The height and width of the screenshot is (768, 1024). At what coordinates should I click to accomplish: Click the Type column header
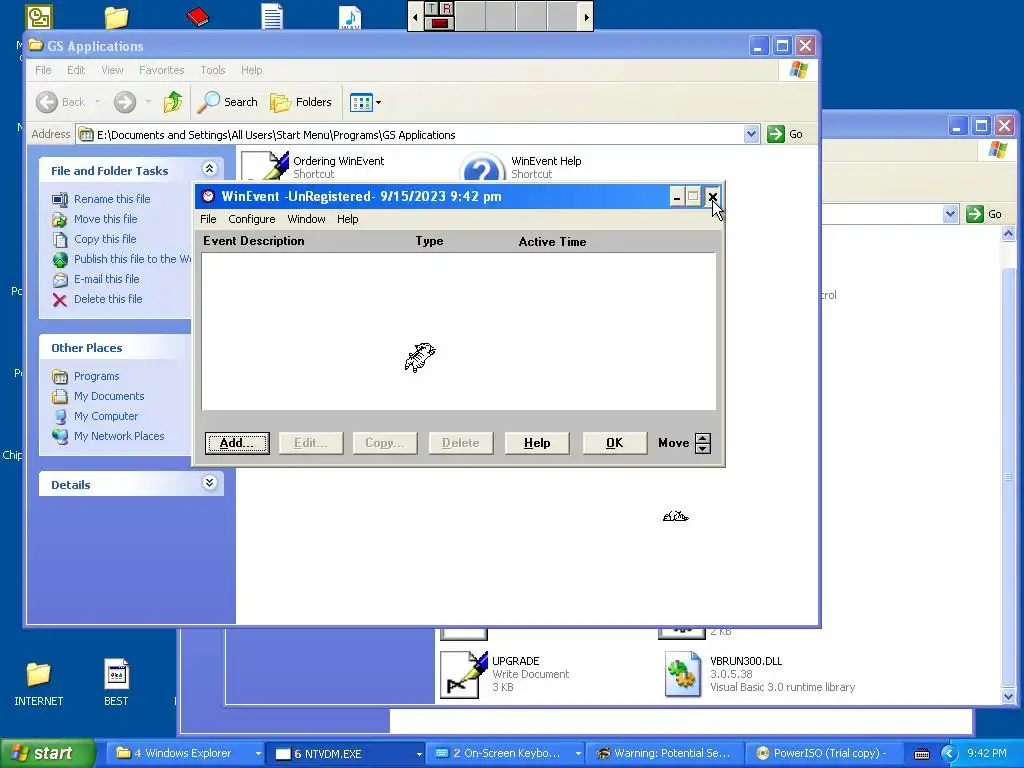click(x=429, y=241)
